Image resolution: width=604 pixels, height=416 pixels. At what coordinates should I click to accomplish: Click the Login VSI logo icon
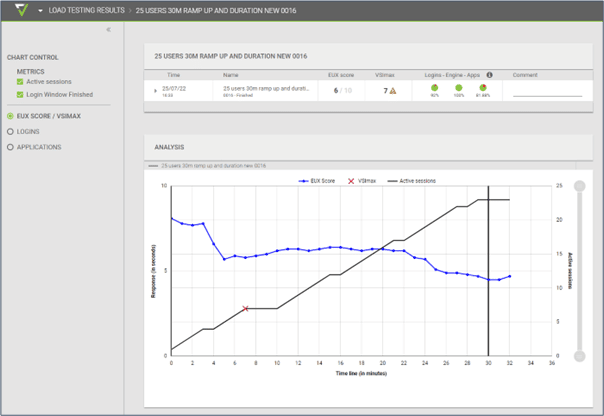pos(21,10)
